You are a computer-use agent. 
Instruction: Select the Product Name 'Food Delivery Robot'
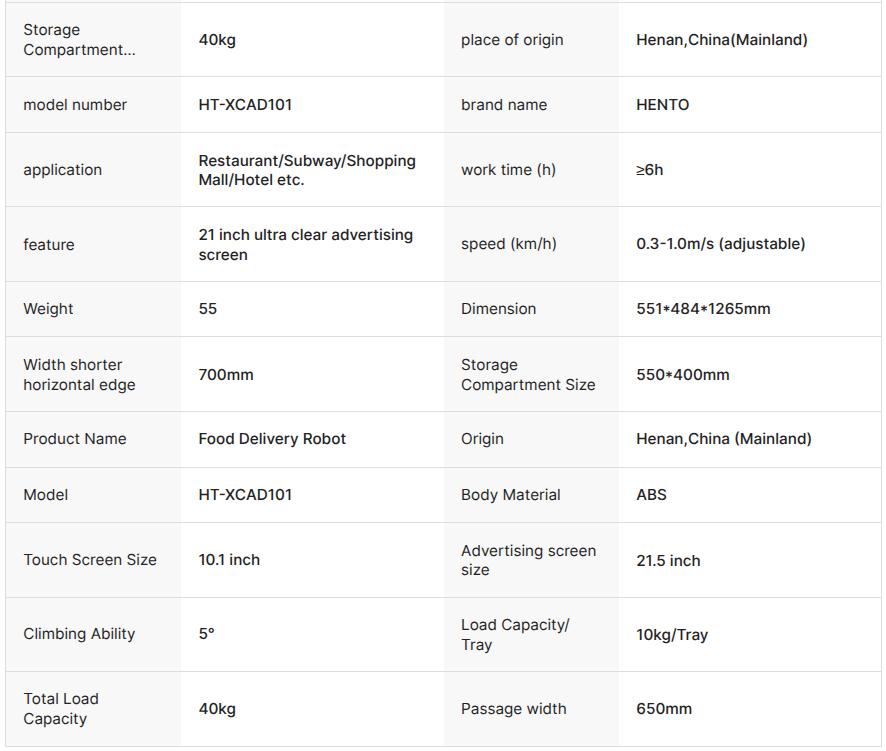point(272,439)
